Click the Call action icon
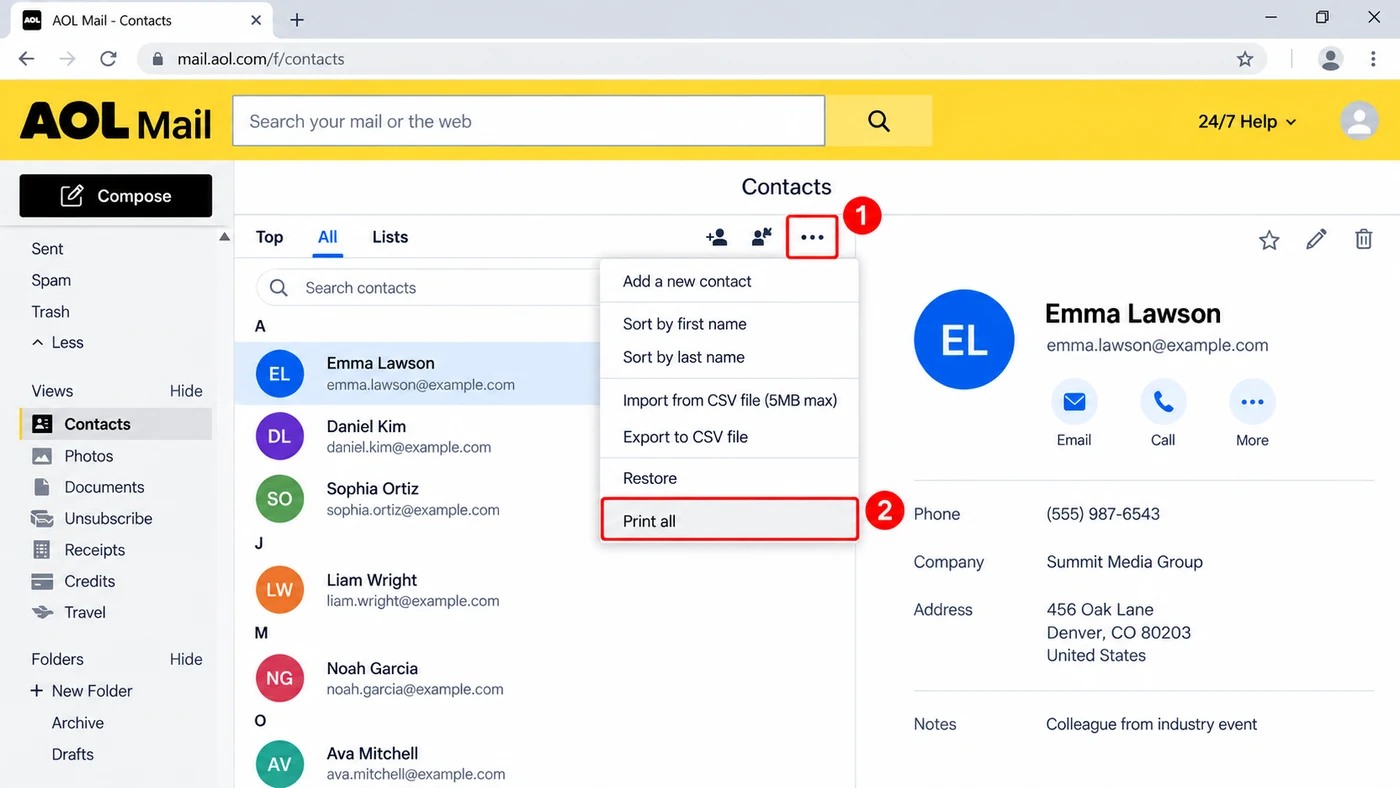1400x788 pixels. point(1163,402)
